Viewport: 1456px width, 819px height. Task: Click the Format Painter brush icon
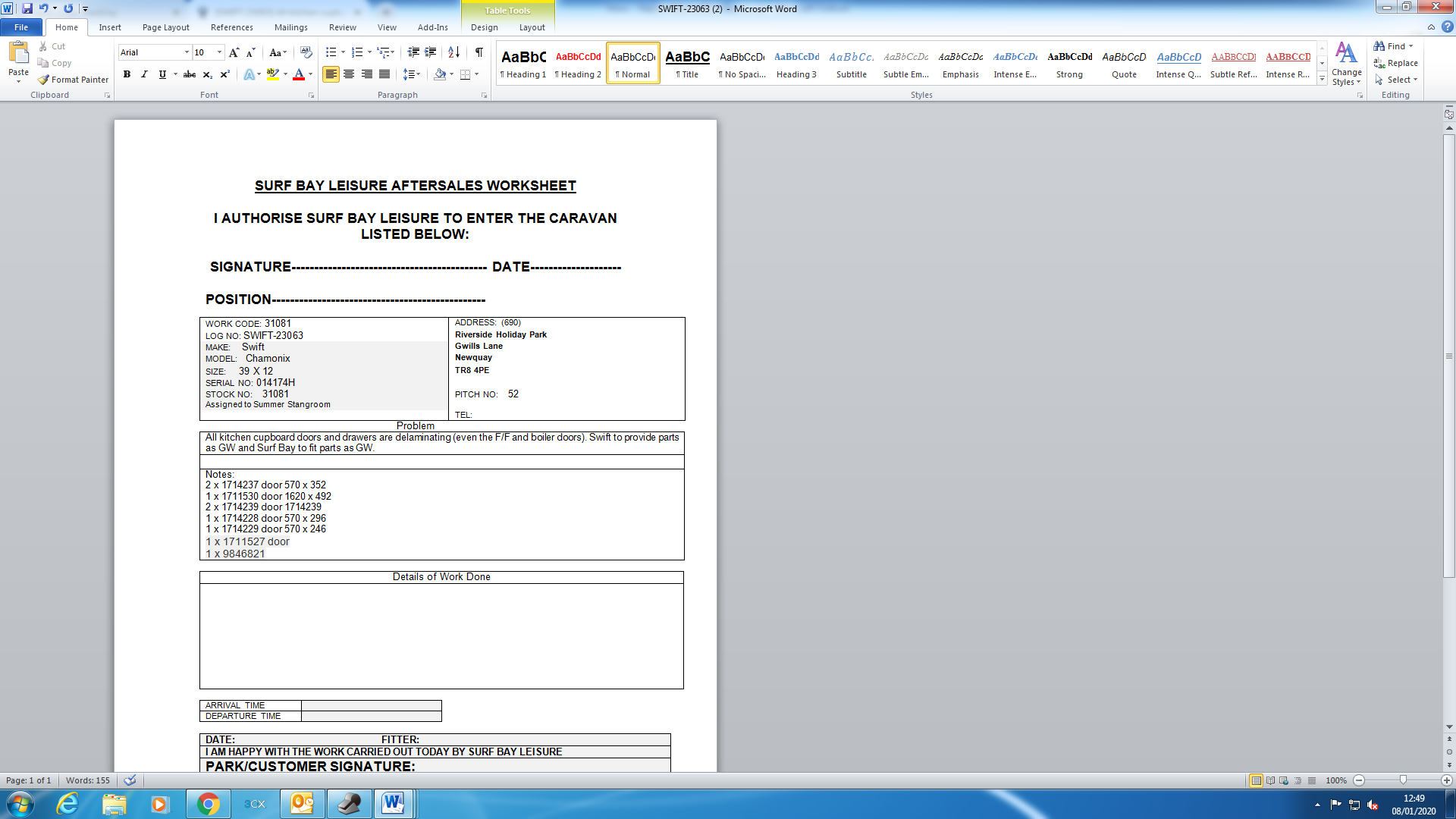tap(44, 80)
